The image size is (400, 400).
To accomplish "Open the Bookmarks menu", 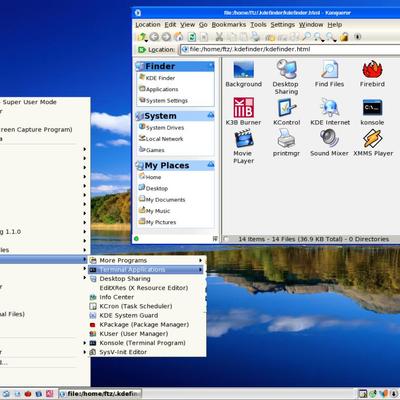I will tap(229, 25).
